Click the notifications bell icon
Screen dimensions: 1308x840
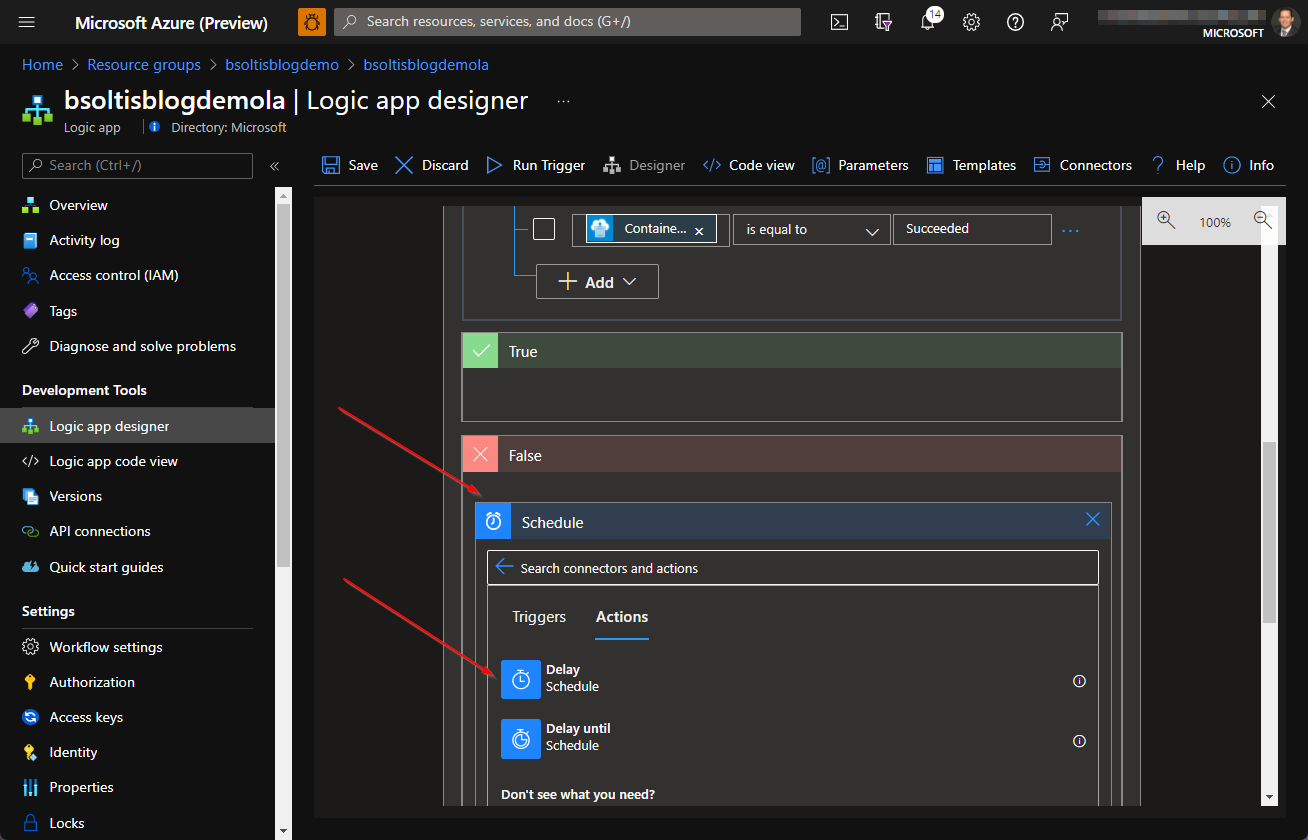[928, 22]
